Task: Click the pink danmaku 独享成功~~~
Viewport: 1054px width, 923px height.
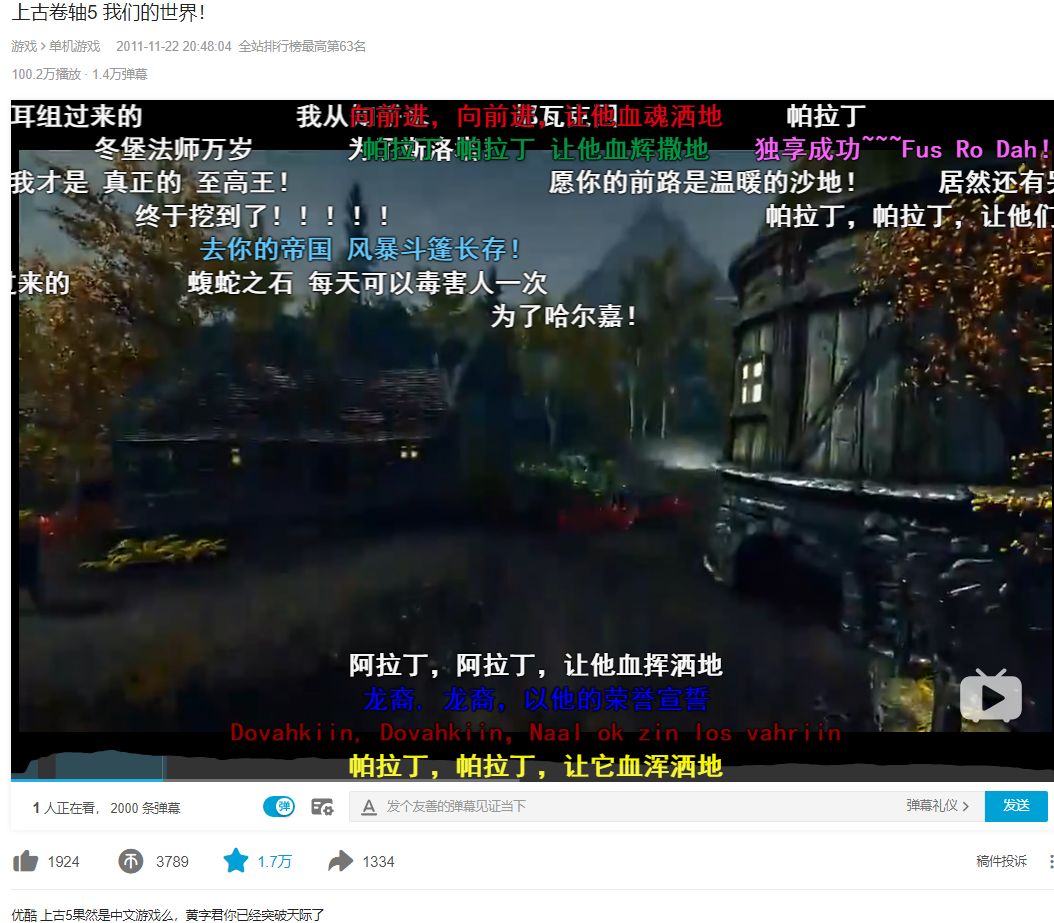Action: pyautogui.click(x=827, y=148)
